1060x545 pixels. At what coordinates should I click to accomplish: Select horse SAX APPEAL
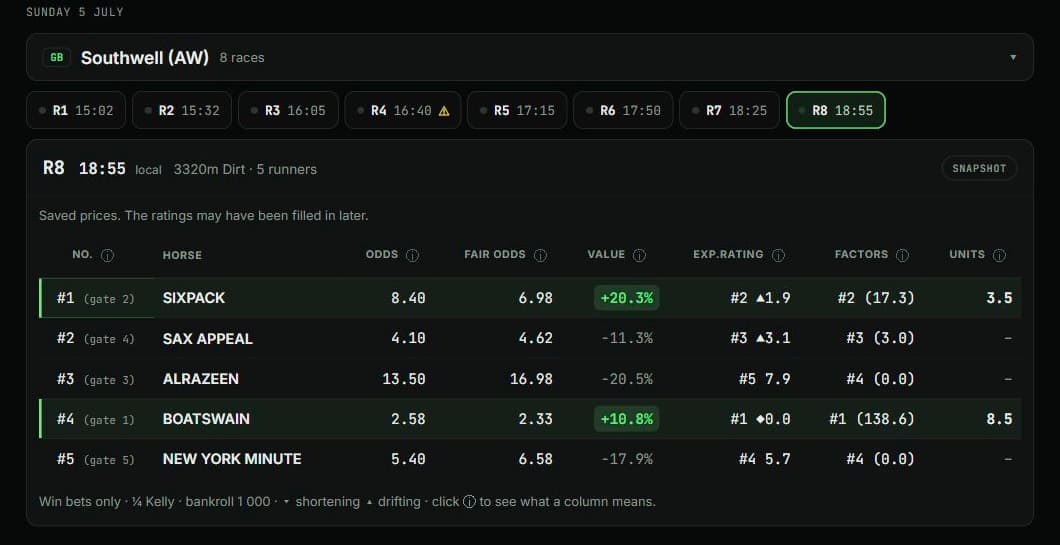pyautogui.click(x=208, y=339)
